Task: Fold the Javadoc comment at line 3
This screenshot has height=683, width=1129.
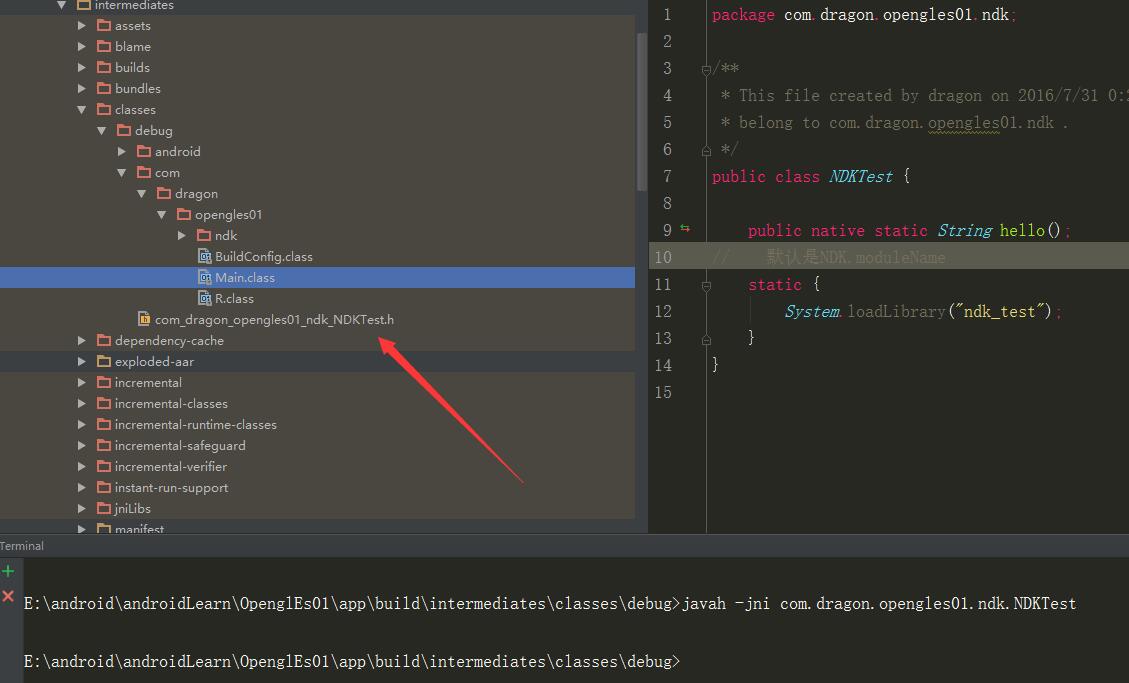Action: (x=706, y=70)
